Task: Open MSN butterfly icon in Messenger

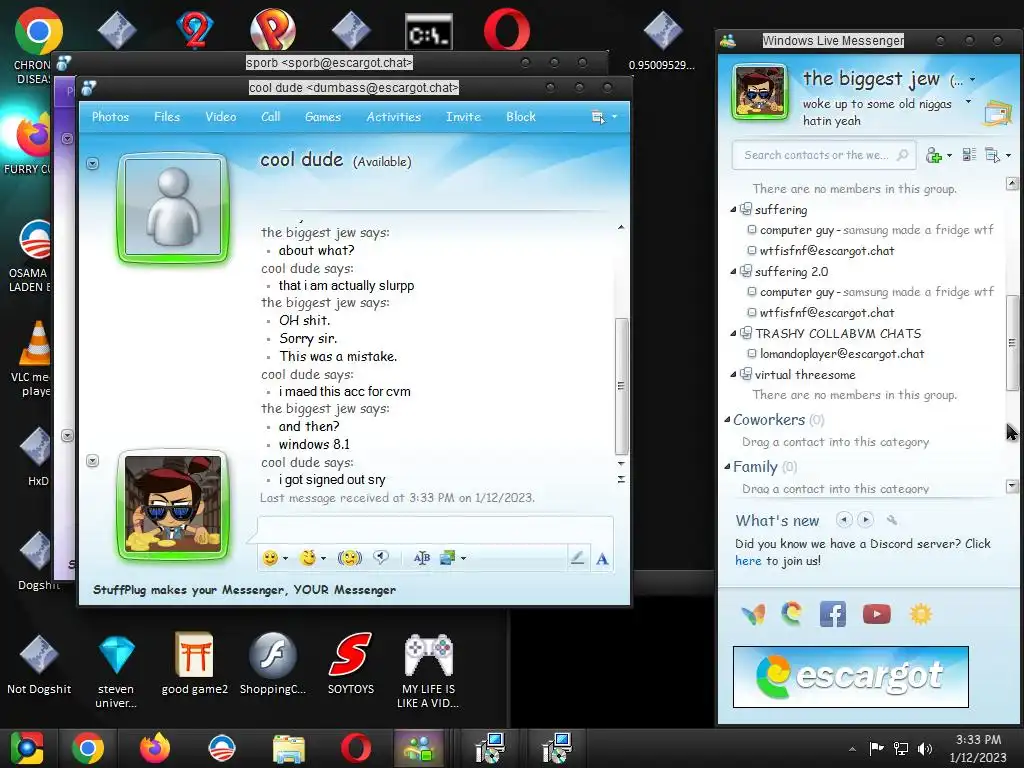Action: [x=753, y=614]
